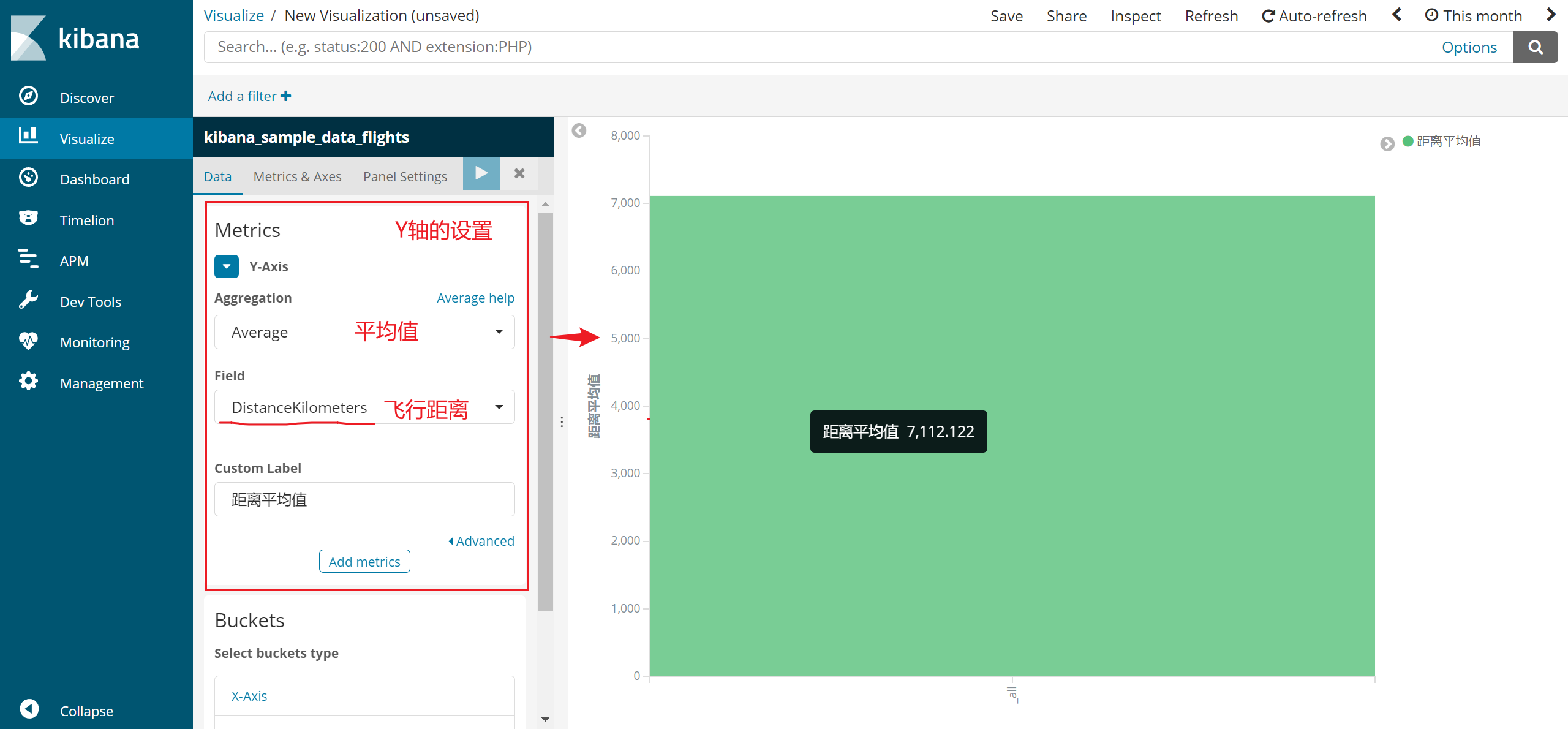Open APM sidebar icon
The width and height of the screenshot is (1568, 729).
coord(28,259)
